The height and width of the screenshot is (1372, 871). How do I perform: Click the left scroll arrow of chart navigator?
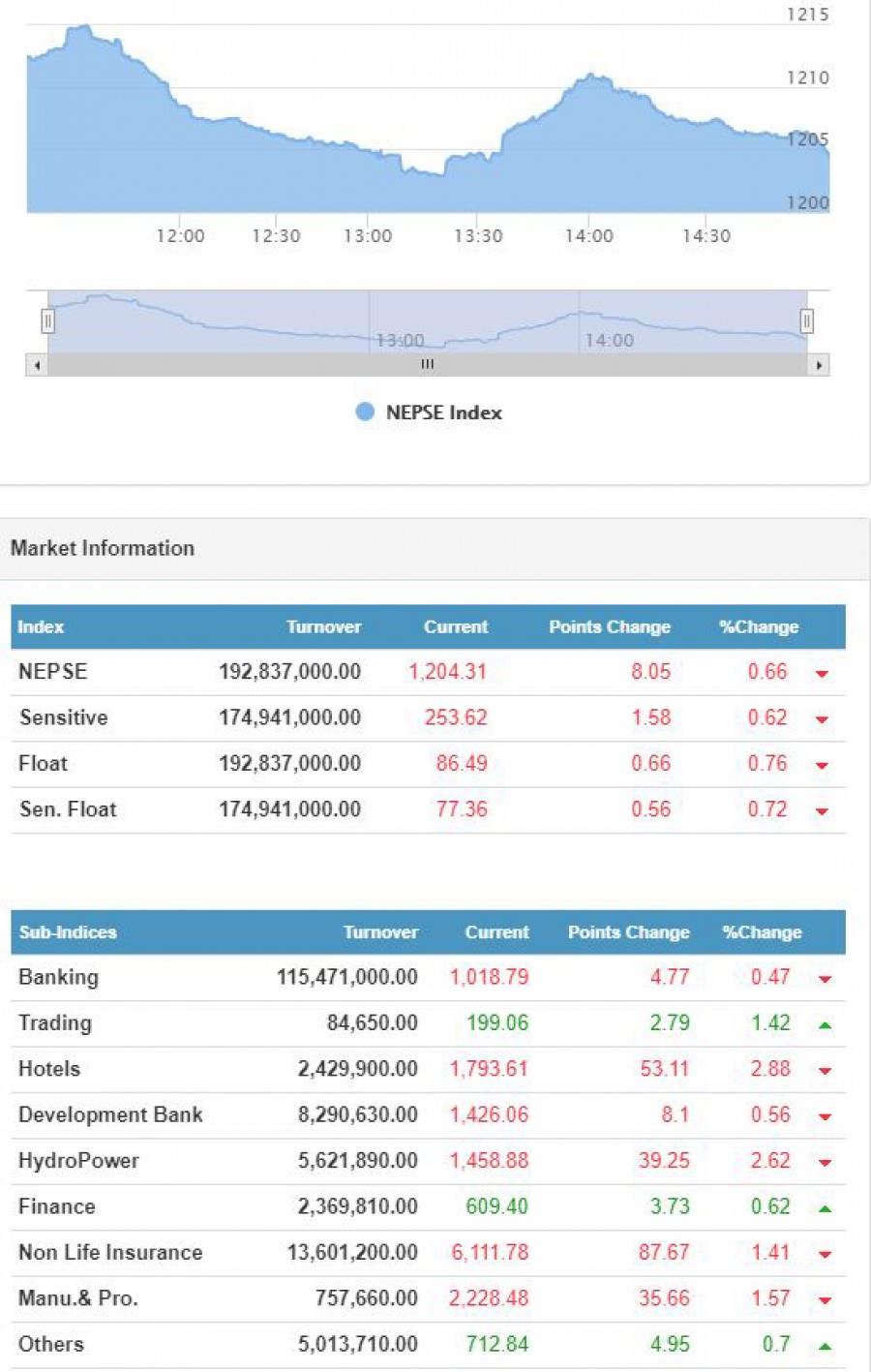pos(37,365)
